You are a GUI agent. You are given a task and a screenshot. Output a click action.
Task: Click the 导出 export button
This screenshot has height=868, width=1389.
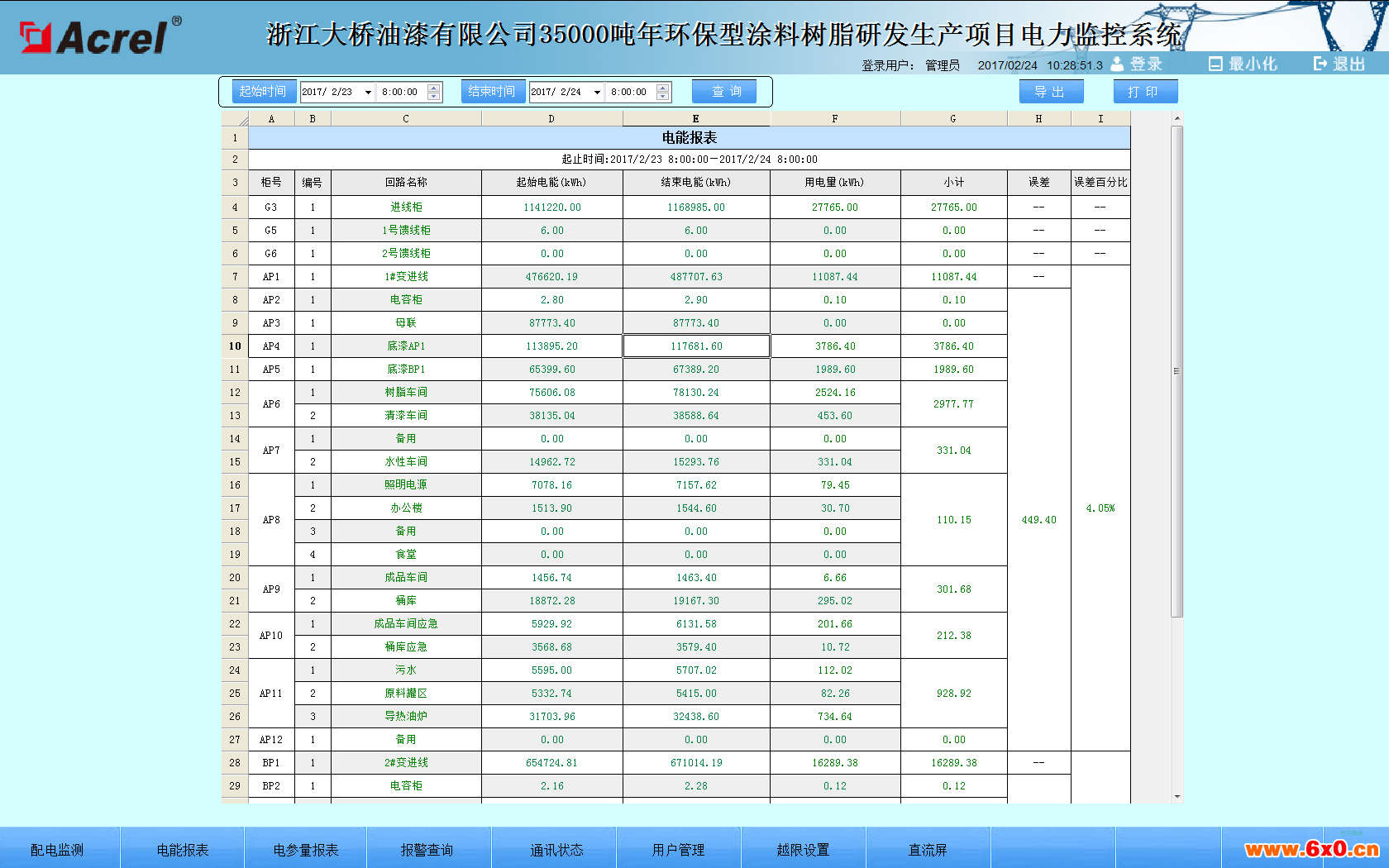coord(1051,92)
